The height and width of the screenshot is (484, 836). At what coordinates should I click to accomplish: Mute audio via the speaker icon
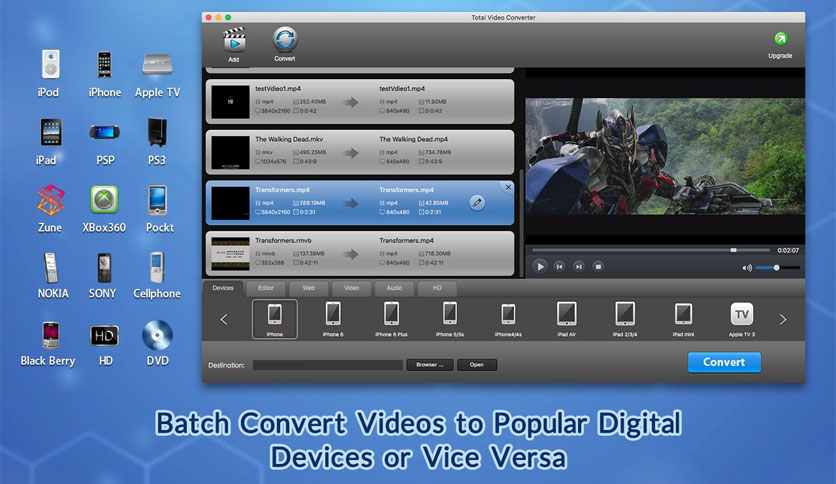point(747,268)
